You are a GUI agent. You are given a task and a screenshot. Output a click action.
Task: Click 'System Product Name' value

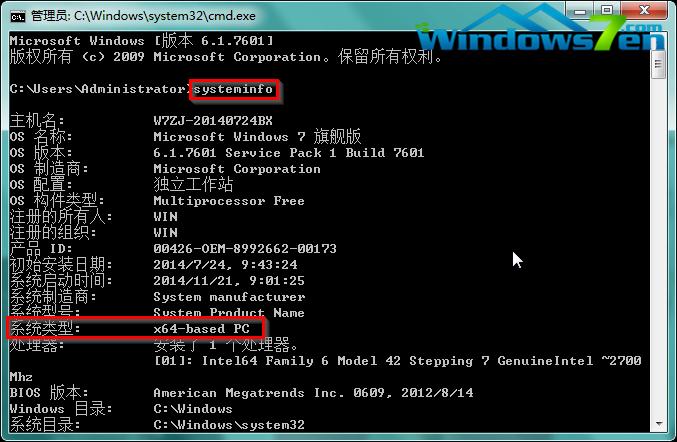tap(229, 312)
